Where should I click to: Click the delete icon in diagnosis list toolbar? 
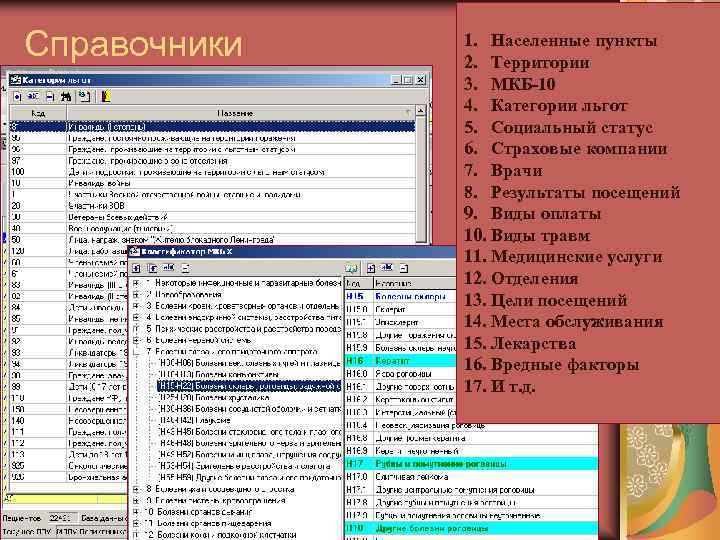coord(404,268)
